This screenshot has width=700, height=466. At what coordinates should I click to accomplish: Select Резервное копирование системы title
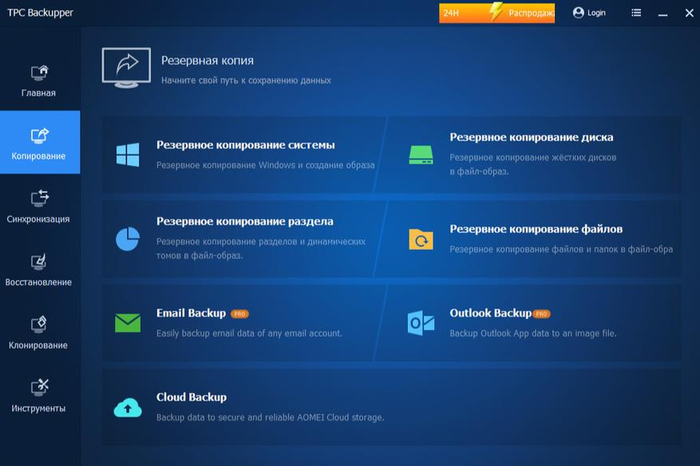coord(245,145)
